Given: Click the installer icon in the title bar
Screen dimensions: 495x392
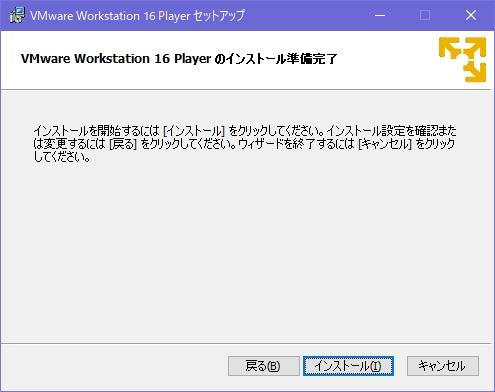Looking at the screenshot, I should tap(17, 15).
